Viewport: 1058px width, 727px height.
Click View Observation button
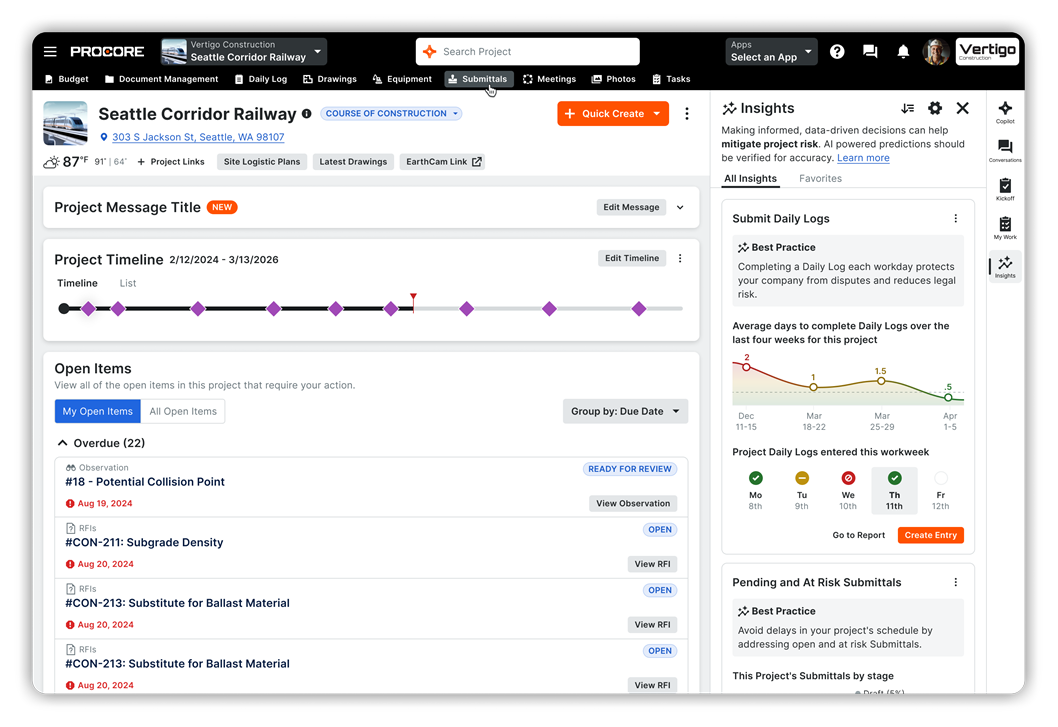pos(633,504)
